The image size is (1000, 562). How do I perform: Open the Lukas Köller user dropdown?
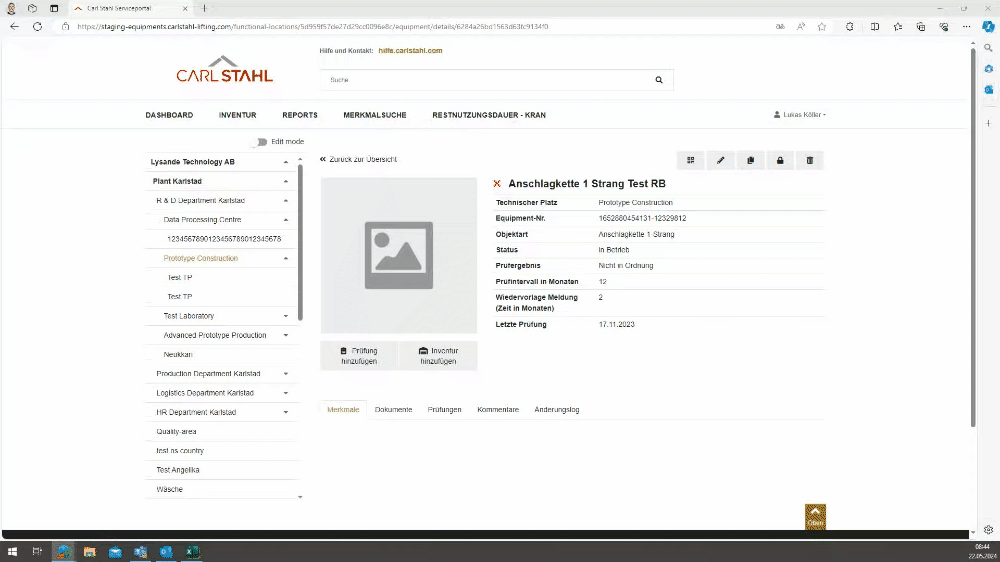(x=800, y=115)
